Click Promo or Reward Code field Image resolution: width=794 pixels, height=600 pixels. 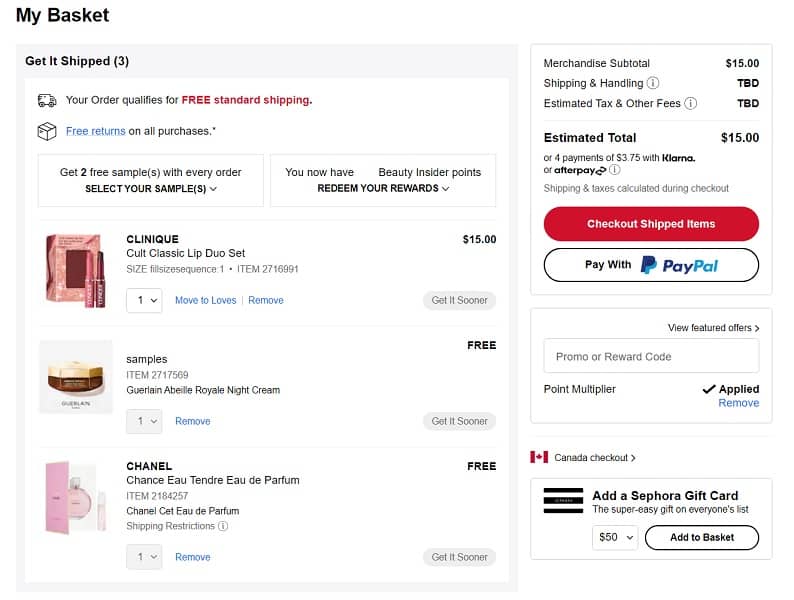pos(651,356)
